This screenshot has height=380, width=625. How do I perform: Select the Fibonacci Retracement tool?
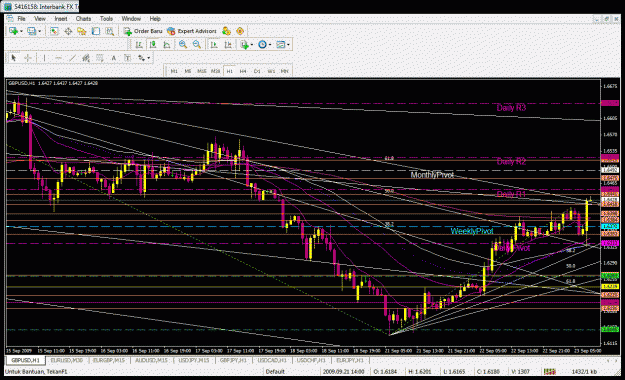(100, 58)
